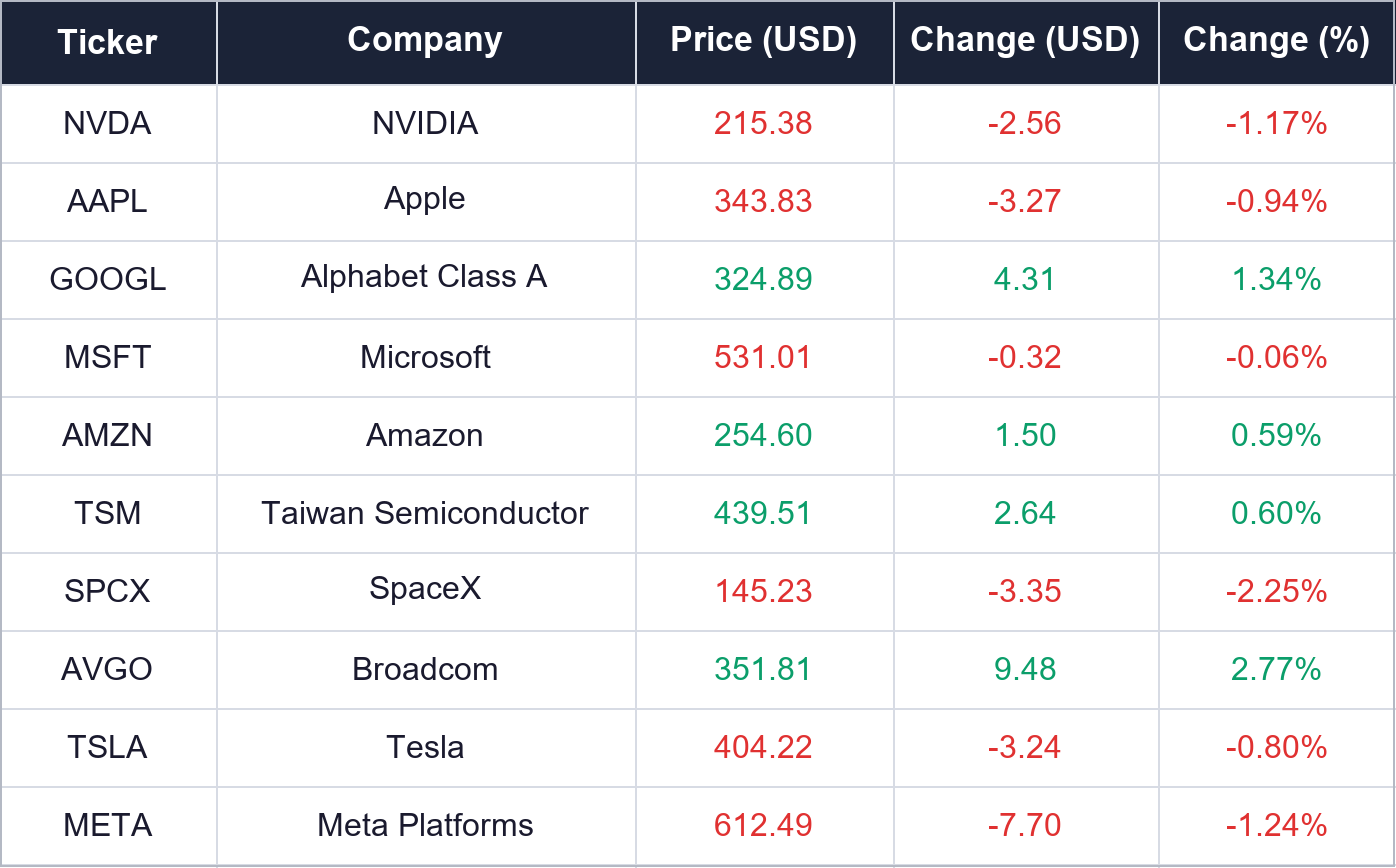Click Alphabet Class A company name
This screenshot has height=868, width=1396.
point(425,276)
